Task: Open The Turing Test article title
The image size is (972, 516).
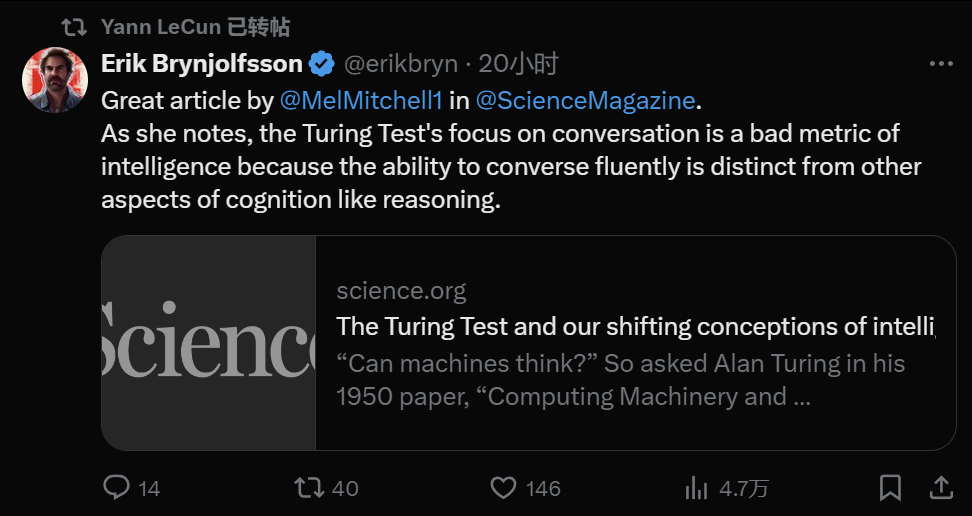Action: (635, 326)
